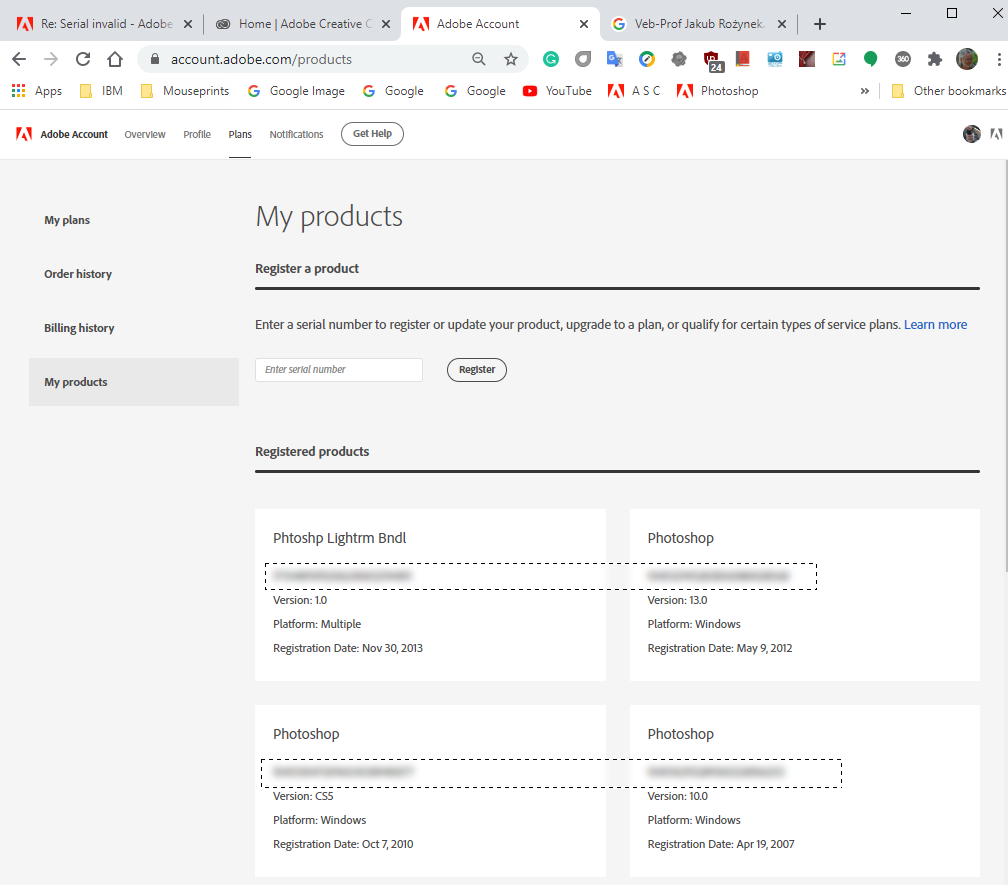
Task: Open the account profile icon on the right
Action: pyautogui.click(x=971, y=133)
